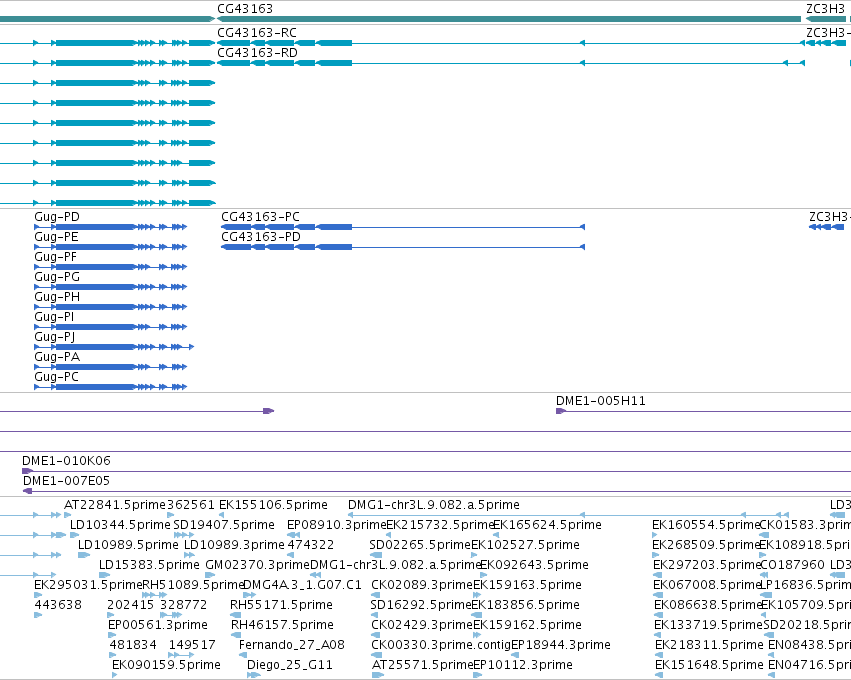
Task: Click the Fernando_27_A08 feature label
Action: [292, 645]
